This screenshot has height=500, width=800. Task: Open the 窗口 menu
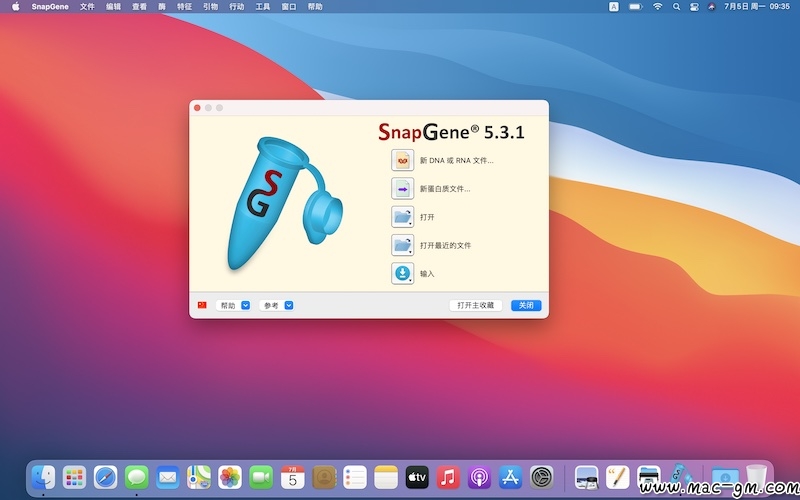(x=289, y=7)
